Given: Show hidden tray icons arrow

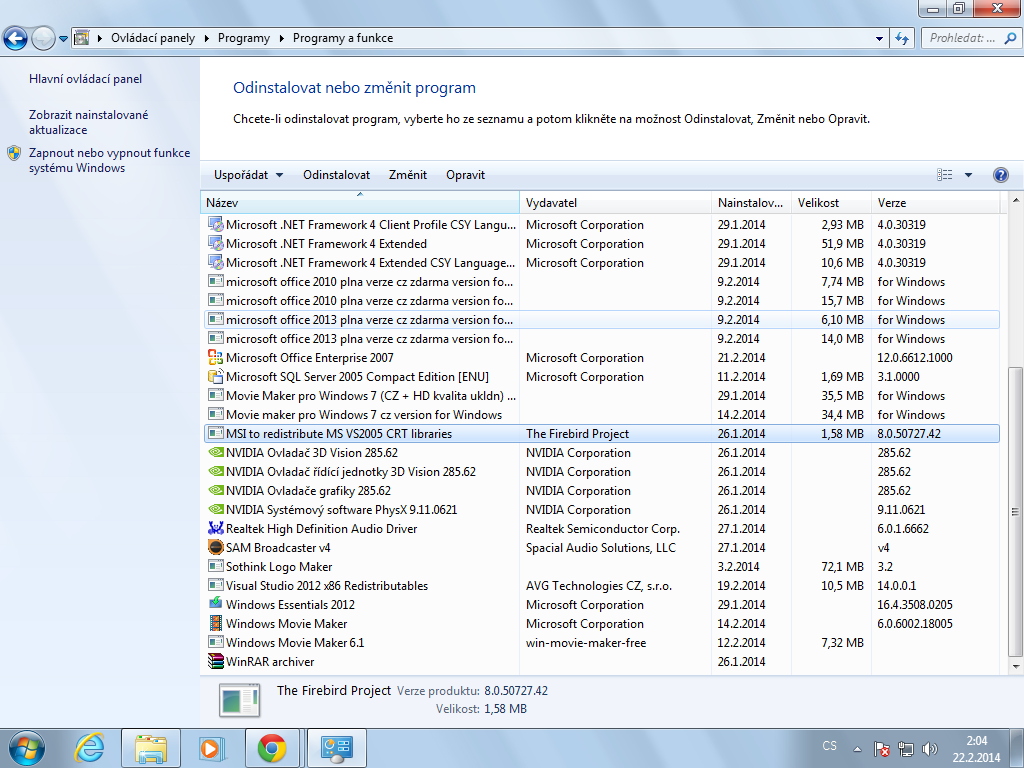Looking at the screenshot, I should [857, 748].
